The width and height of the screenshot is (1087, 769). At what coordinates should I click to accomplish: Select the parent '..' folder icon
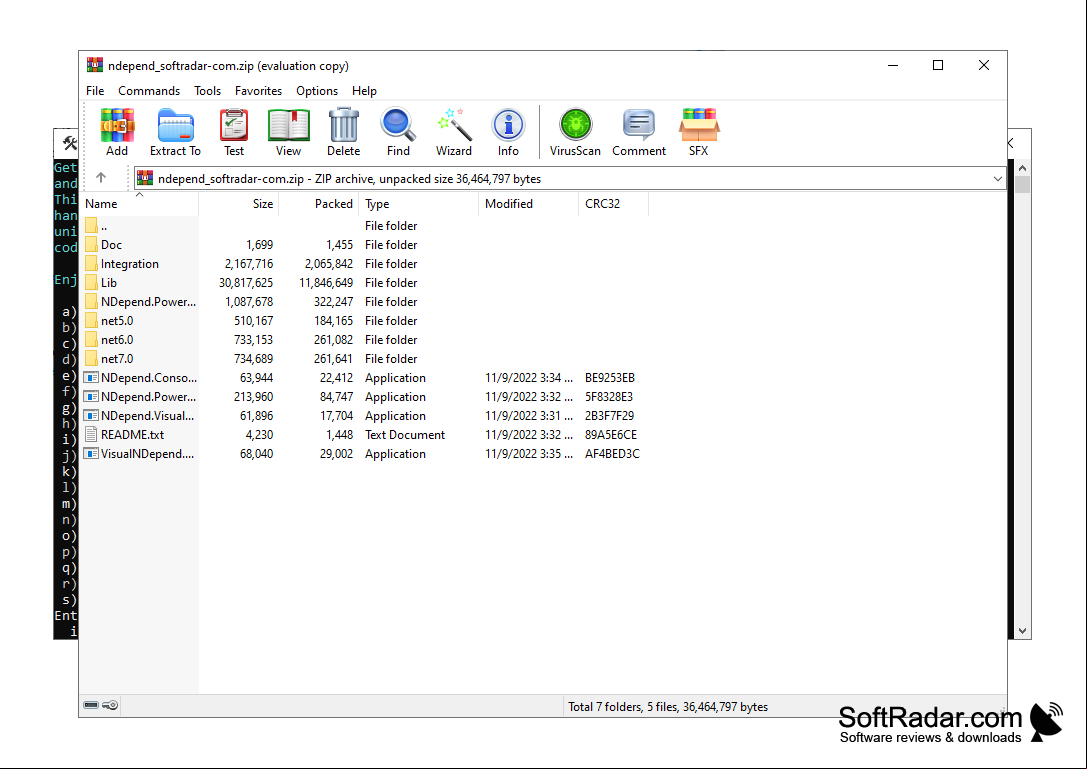pos(91,225)
